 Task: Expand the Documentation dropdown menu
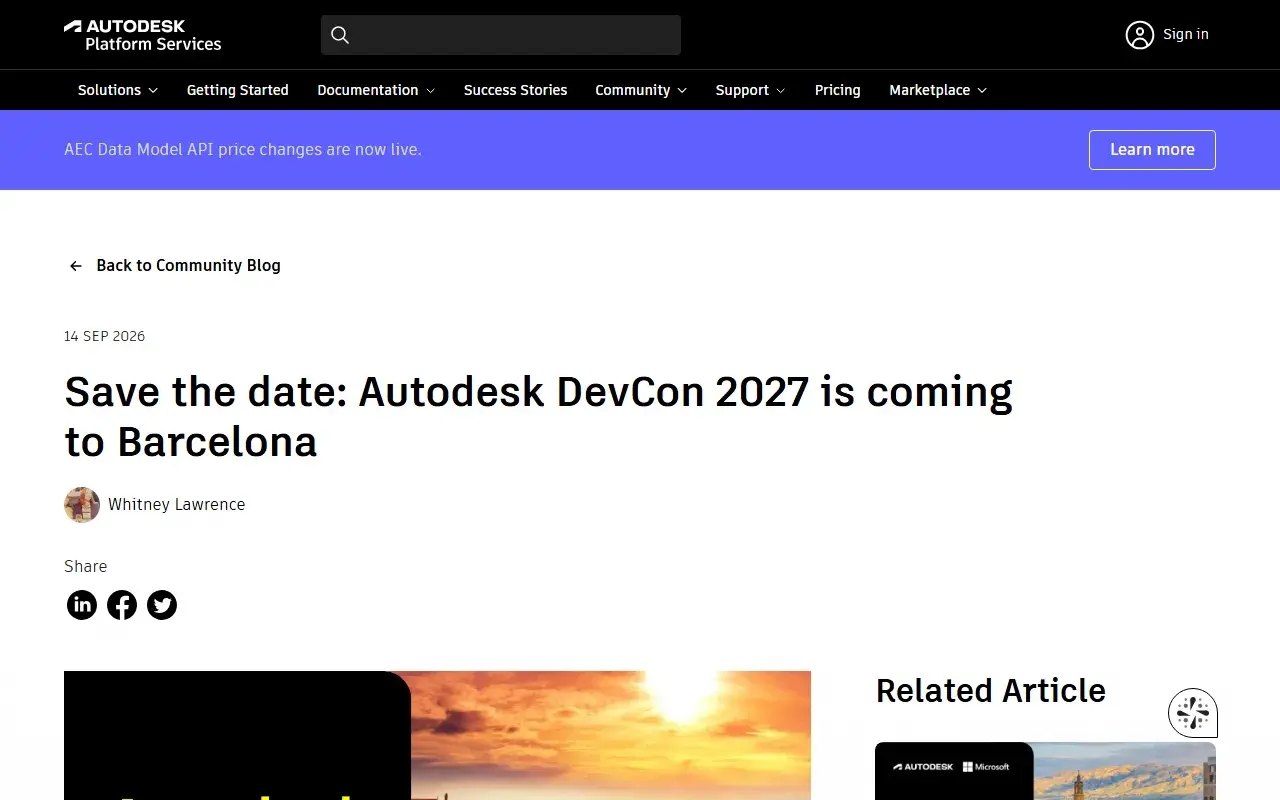(x=376, y=90)
